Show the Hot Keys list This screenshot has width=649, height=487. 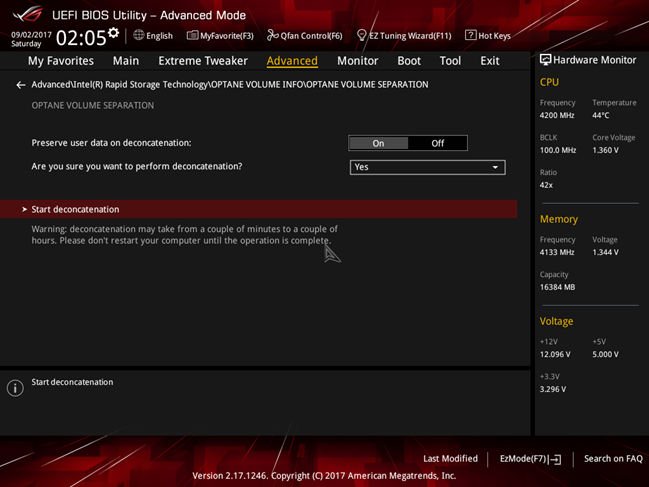[x=494, y=36]
